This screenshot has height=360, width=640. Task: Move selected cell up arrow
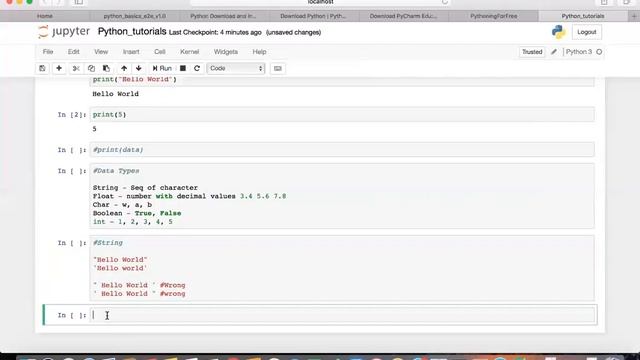click(x=124, y=68)
